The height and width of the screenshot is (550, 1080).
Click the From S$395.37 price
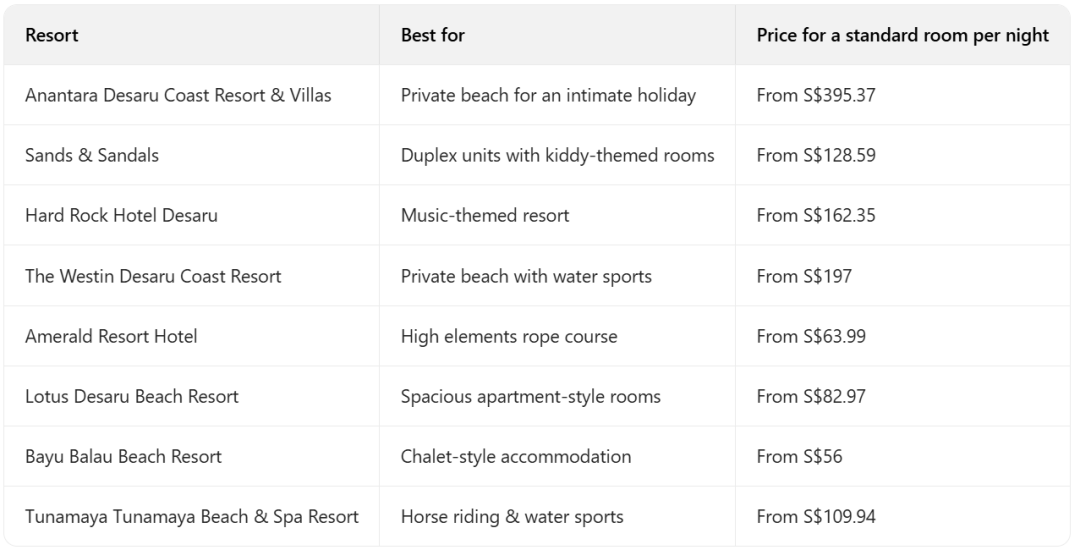click(x=816, y=96)
